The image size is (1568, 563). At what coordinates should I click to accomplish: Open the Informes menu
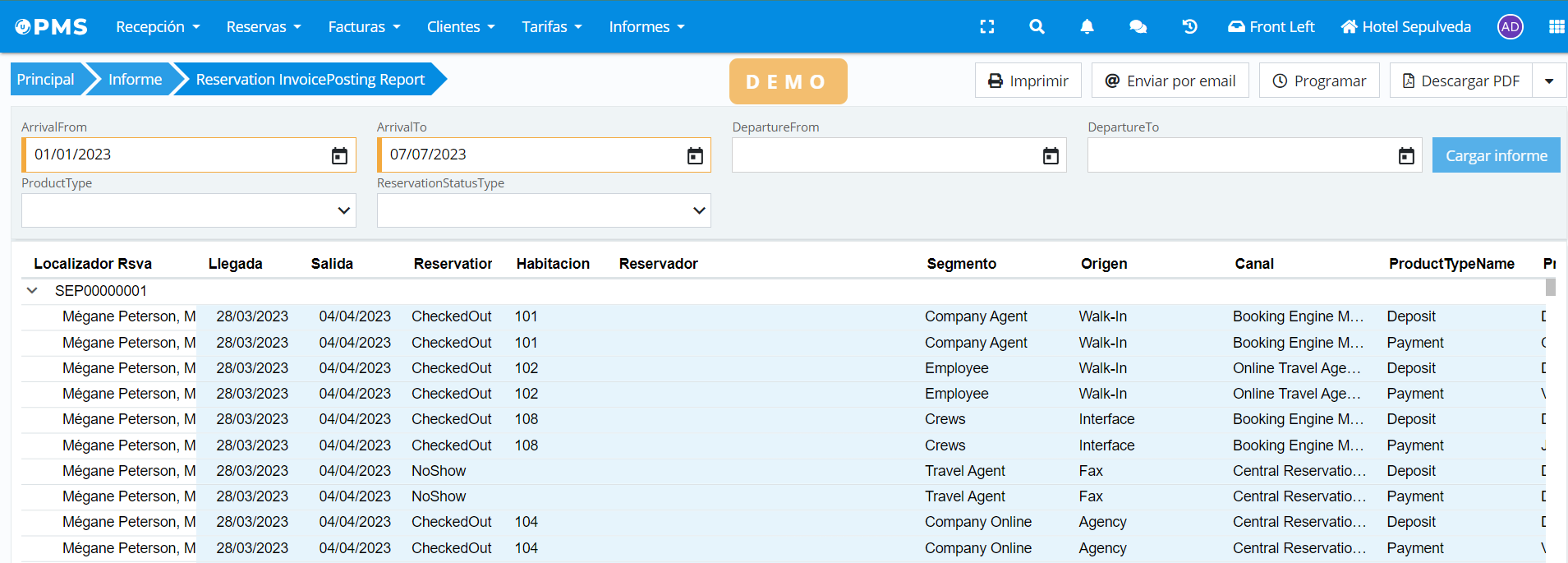coord(646,27)
